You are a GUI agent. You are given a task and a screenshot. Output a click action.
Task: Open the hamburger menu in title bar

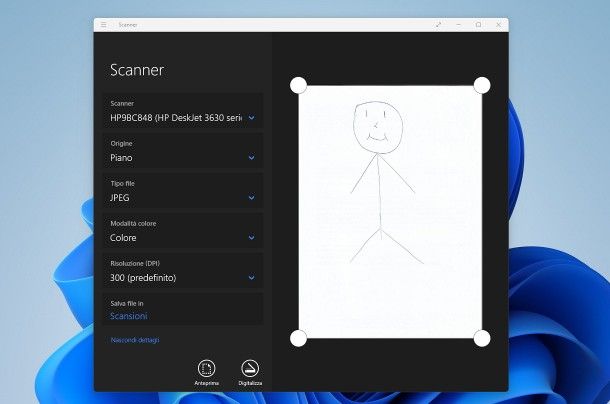tap(103, 24)
